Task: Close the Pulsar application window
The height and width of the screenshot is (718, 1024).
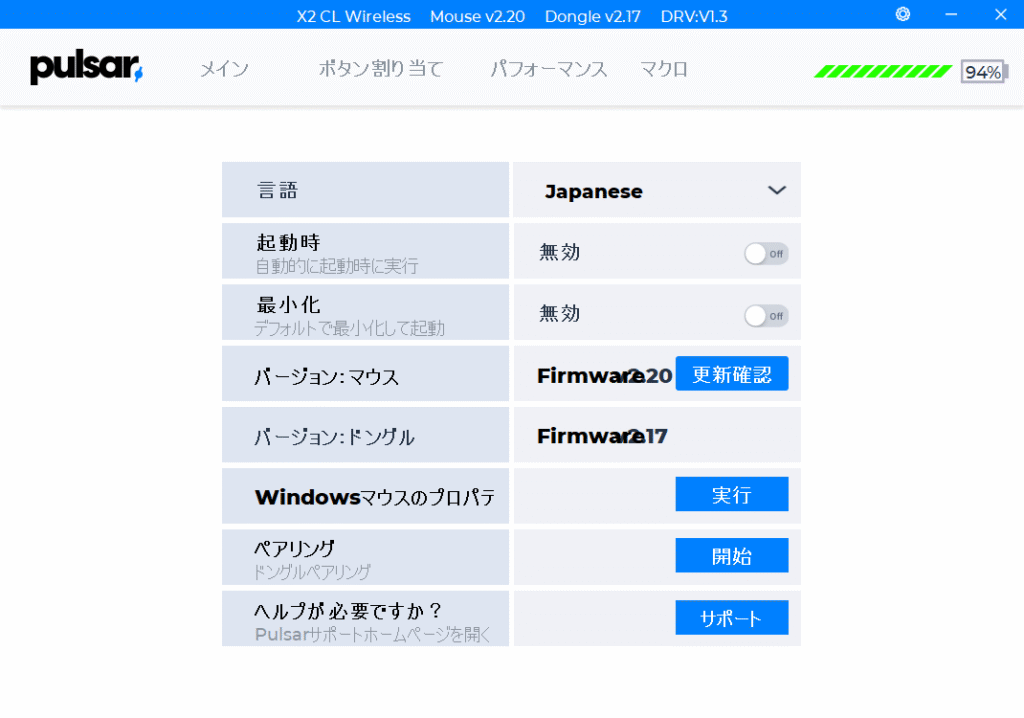Action: [x=1000, y=14]
